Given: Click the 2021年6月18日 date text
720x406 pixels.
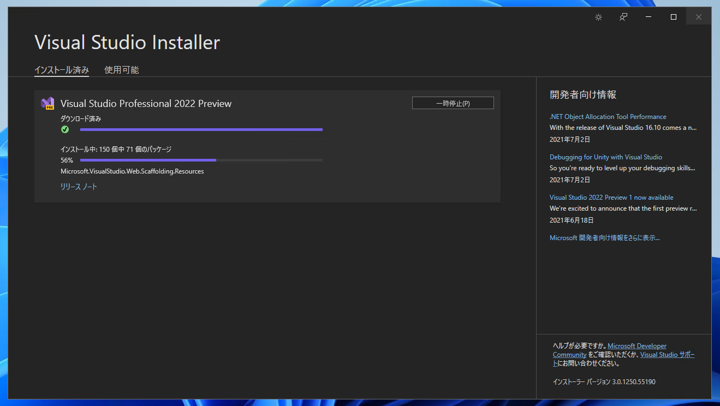Looking at the screenshot, I should (571, 220).
